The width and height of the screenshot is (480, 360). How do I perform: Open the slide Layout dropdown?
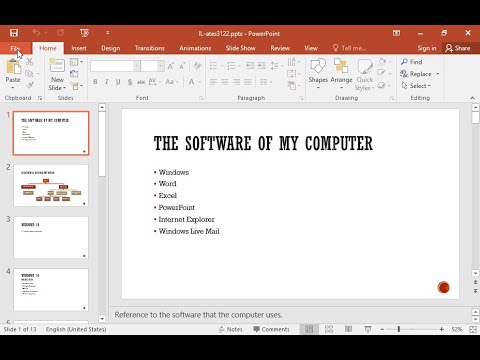coord(76,62)
